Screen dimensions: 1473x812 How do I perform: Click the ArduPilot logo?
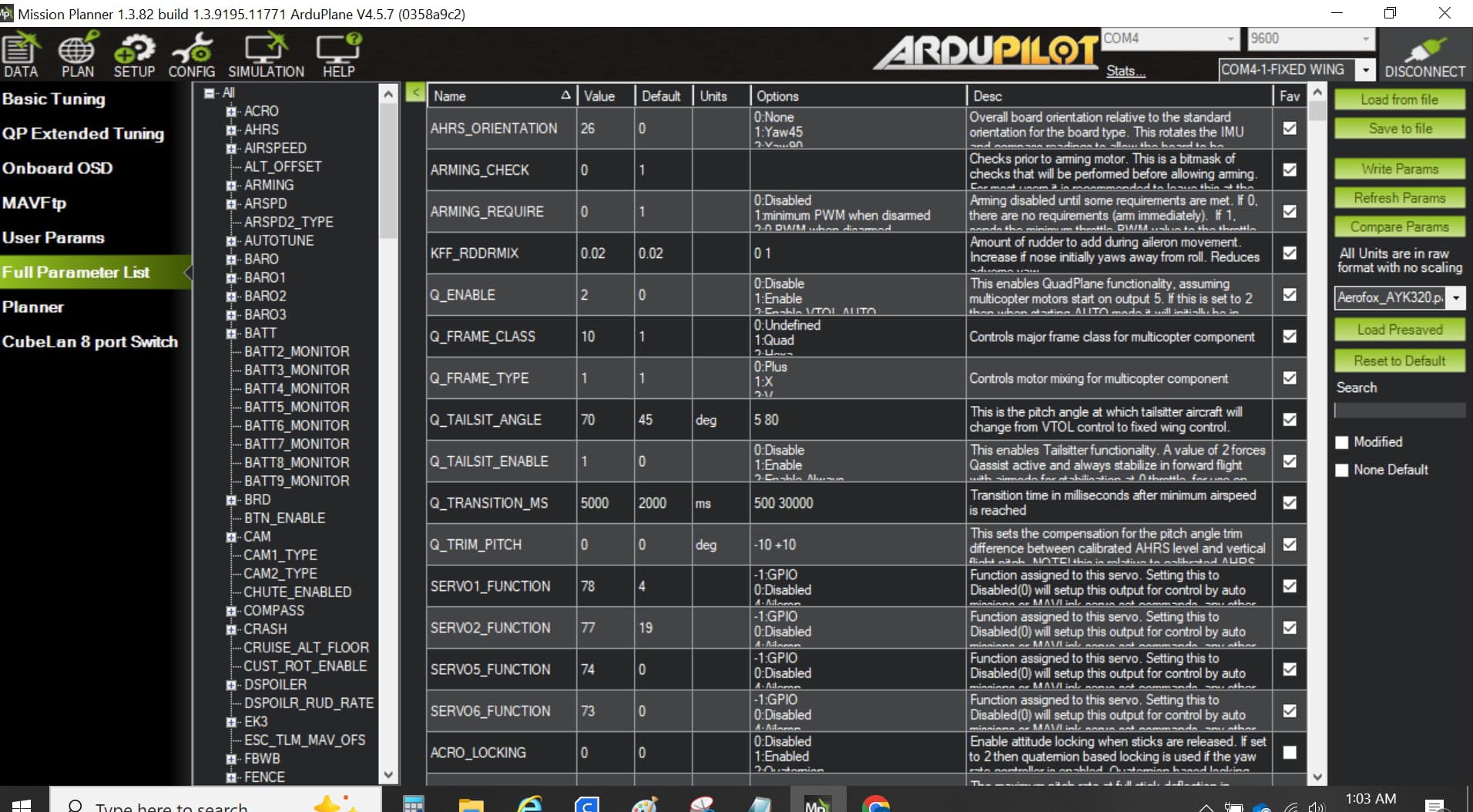point(986,52)
